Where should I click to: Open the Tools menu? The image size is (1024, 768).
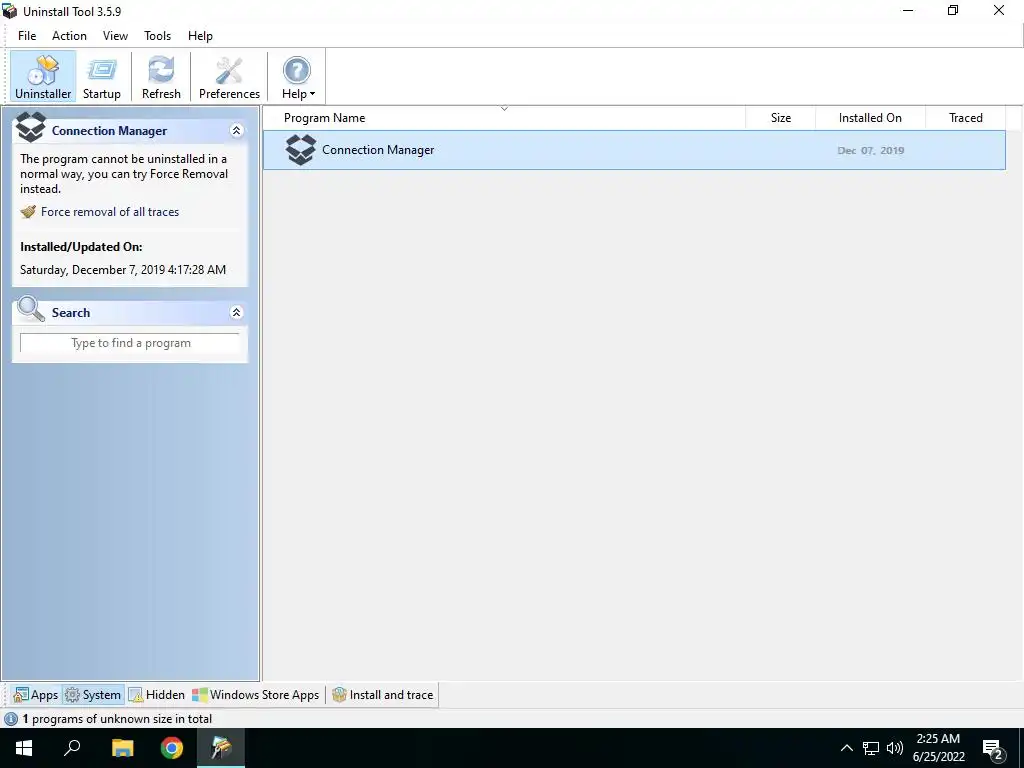(157, 36)
